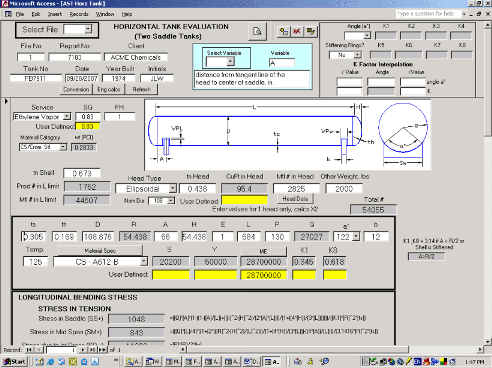Click the blue round quick launch icon
Image resolution: width=492 pixels, height=368 pixels.
click(84, 362)
